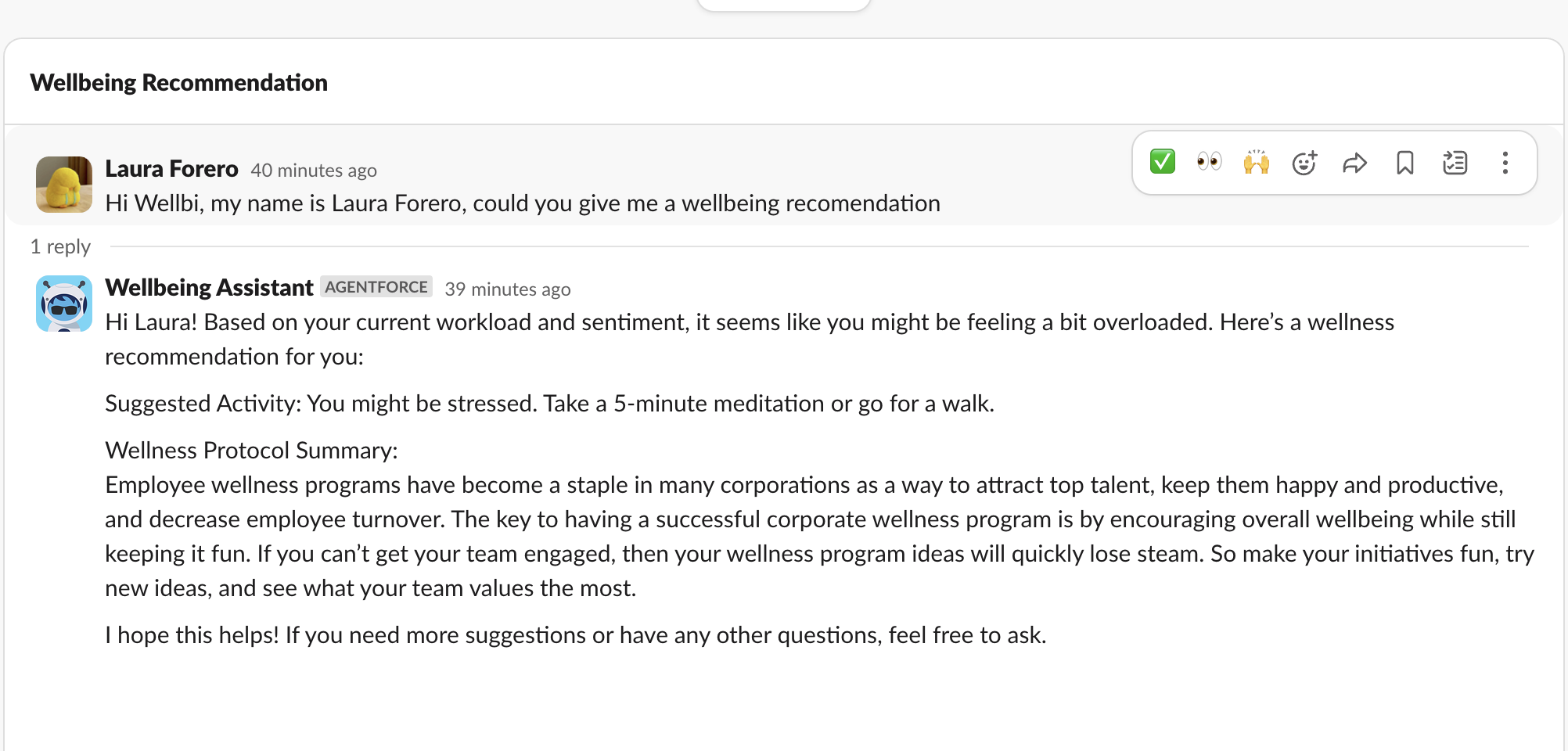React with the green check mark emoji
This screenshot has width=1568, height=751.
click(1163, 162)
